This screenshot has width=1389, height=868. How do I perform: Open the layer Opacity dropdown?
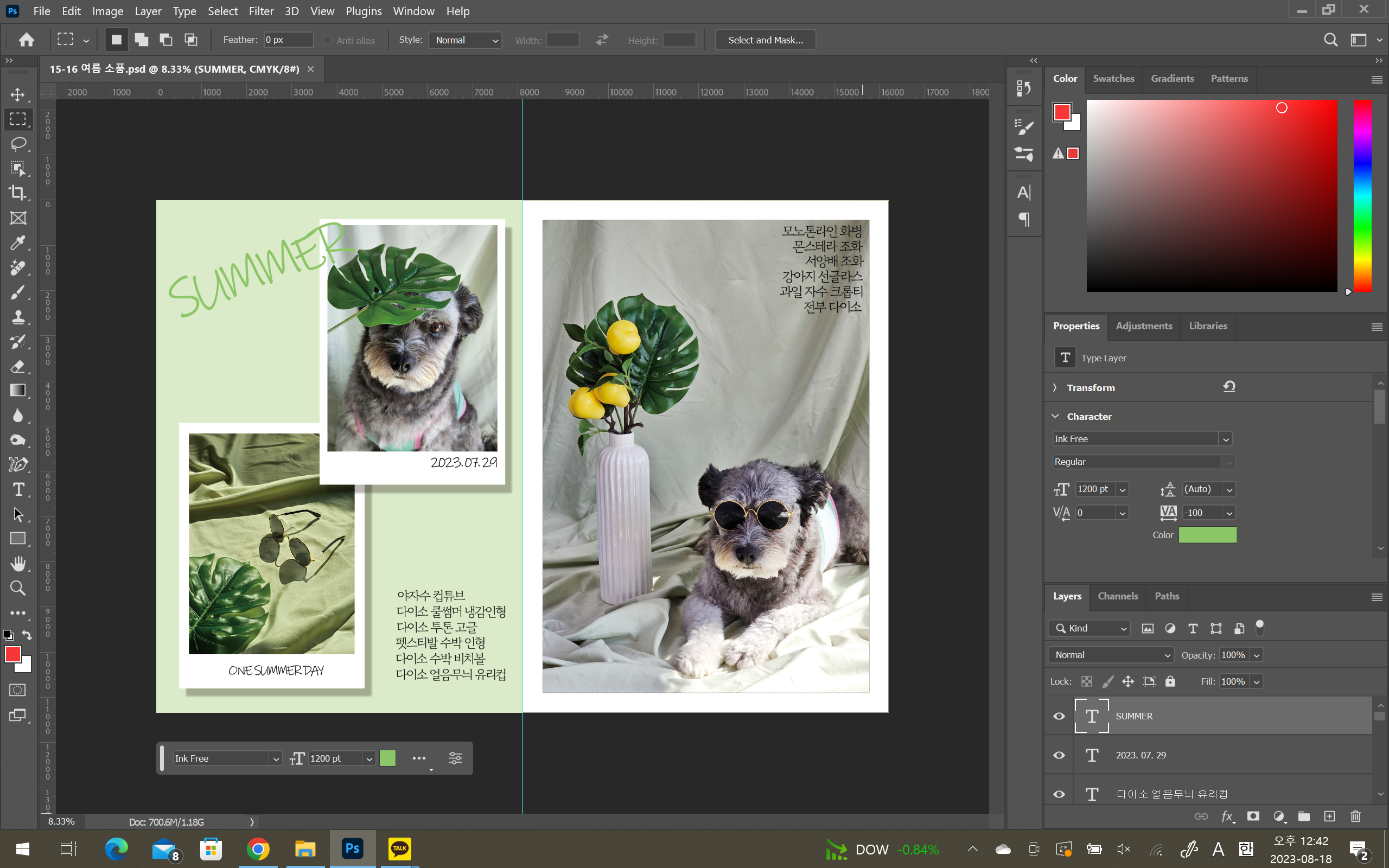click(1257, 655)
